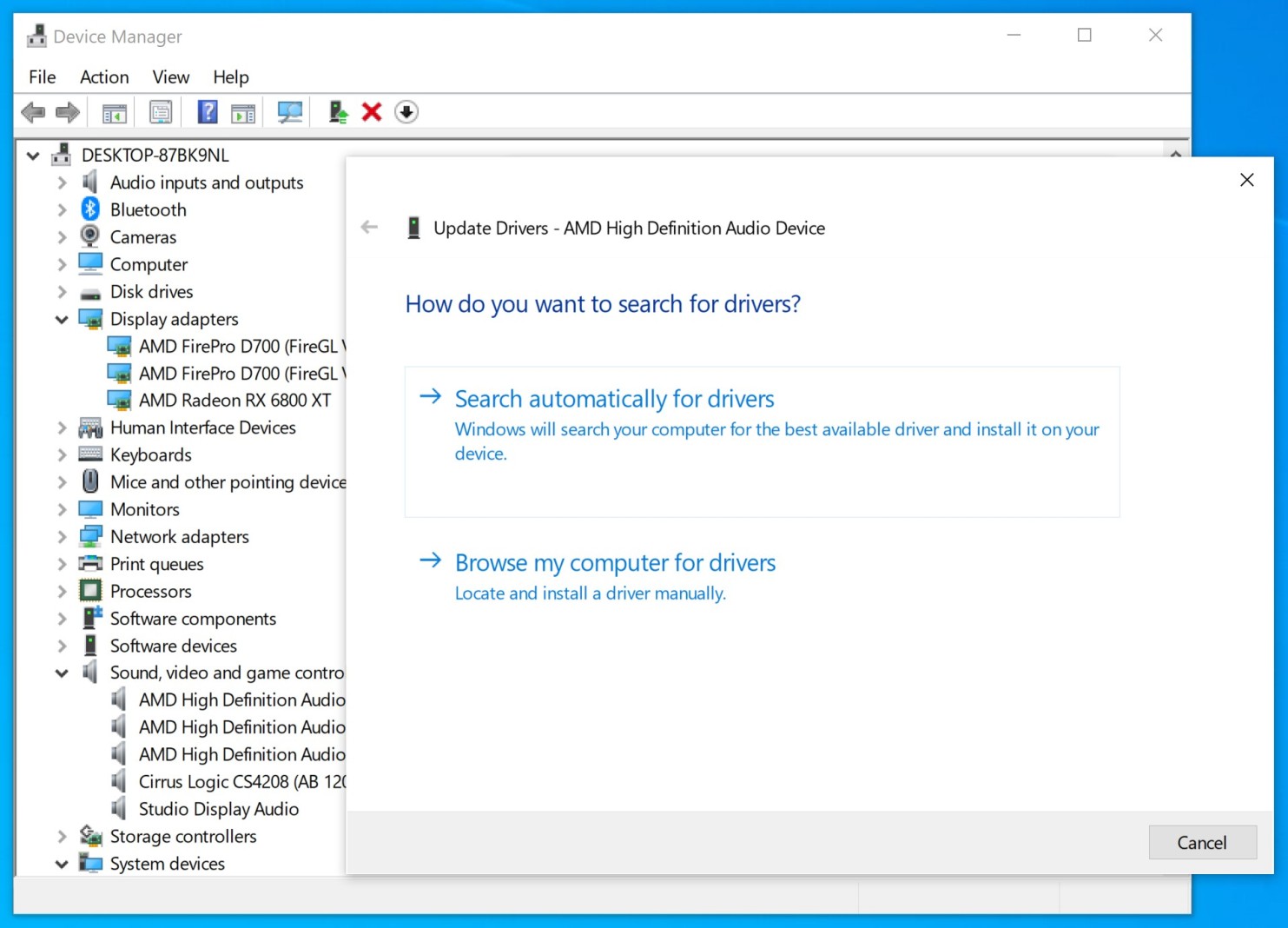Collapse the DESKTOP-87BK9NL root node
This screenshot has width=1288, height=928.
click(33, 156)
